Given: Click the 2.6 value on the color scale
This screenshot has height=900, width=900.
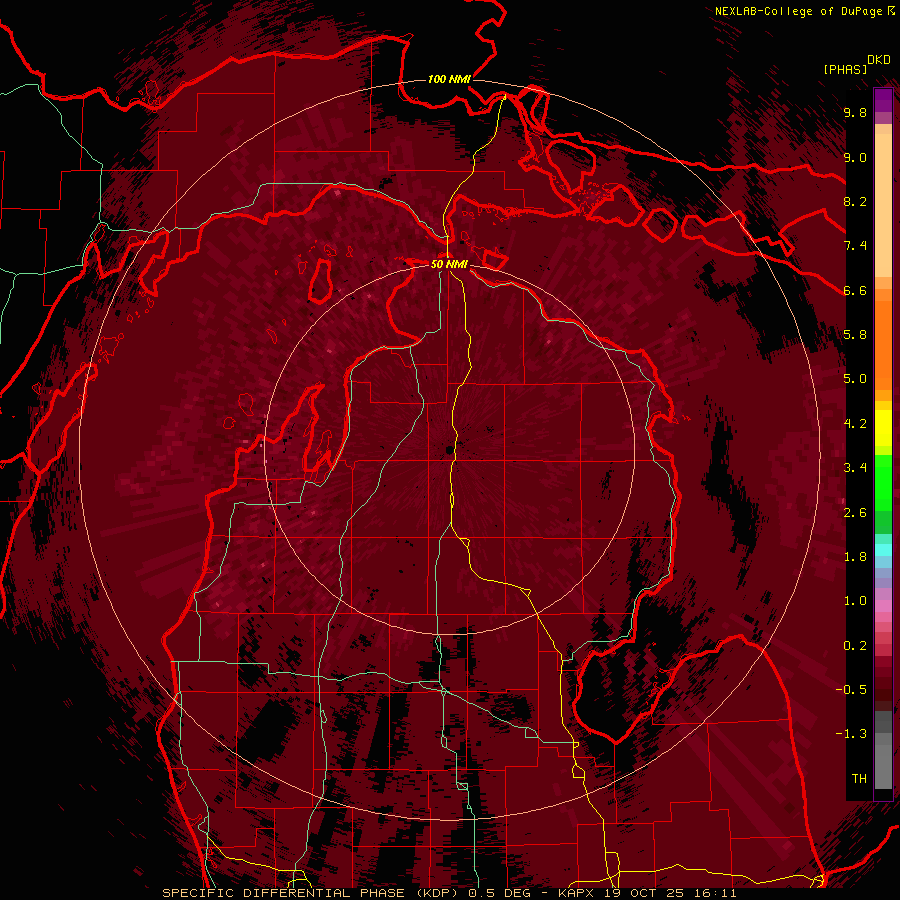Looking at the screenshot, I should pyautogui.click(x=855, y=513).
